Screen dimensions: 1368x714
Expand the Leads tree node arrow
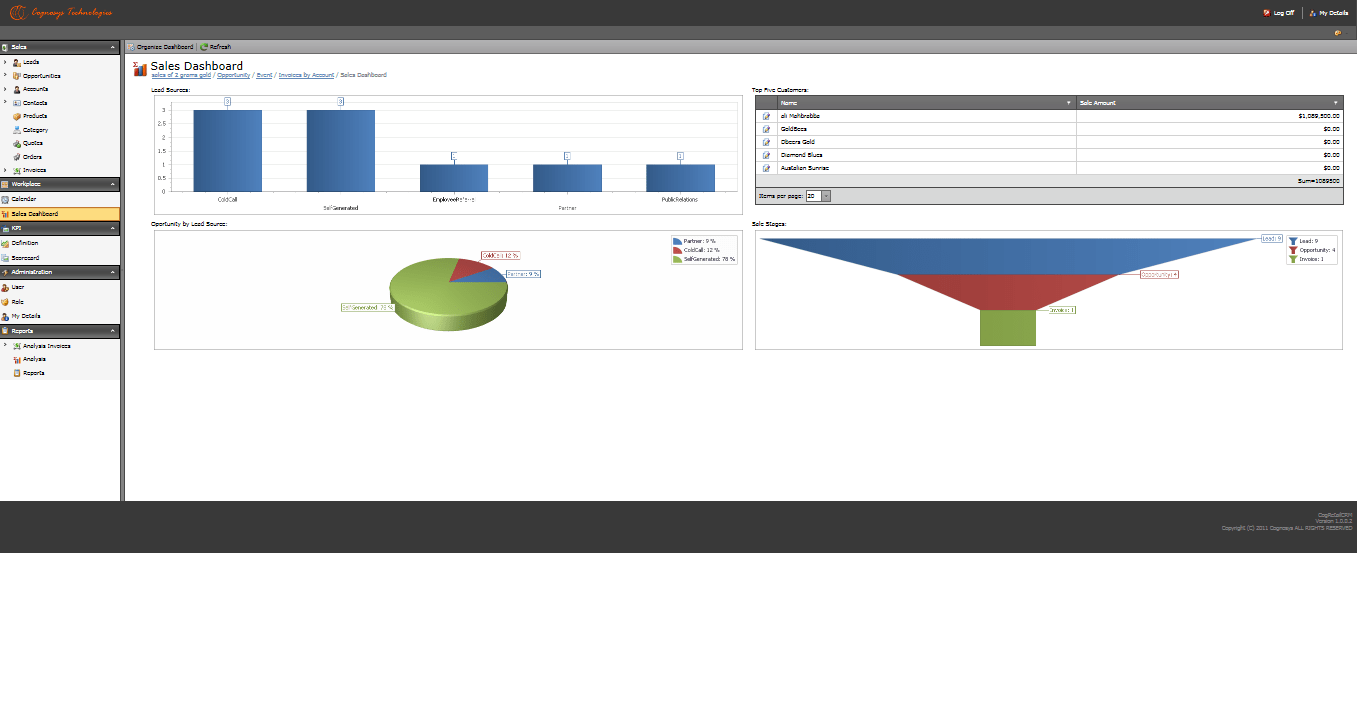tap(5, 62)
